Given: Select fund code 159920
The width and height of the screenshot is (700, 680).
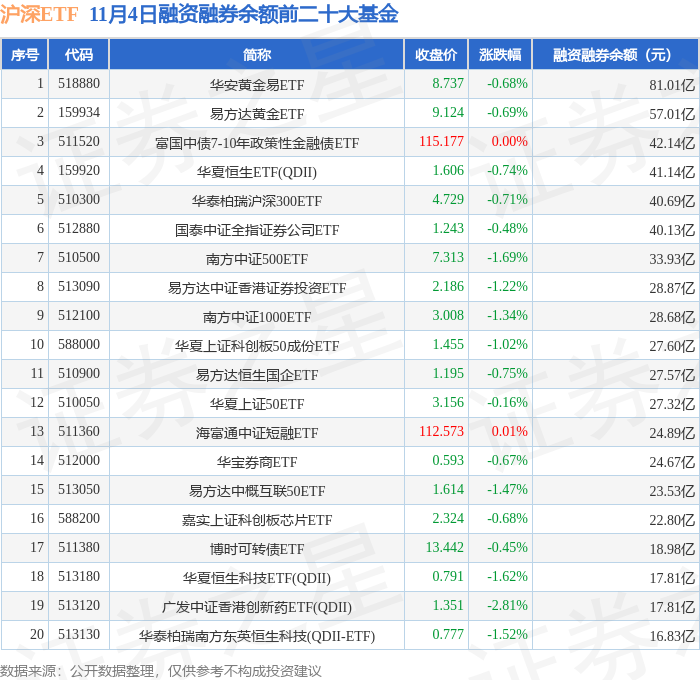Looking at the screenshot, I should pos(79,171).
